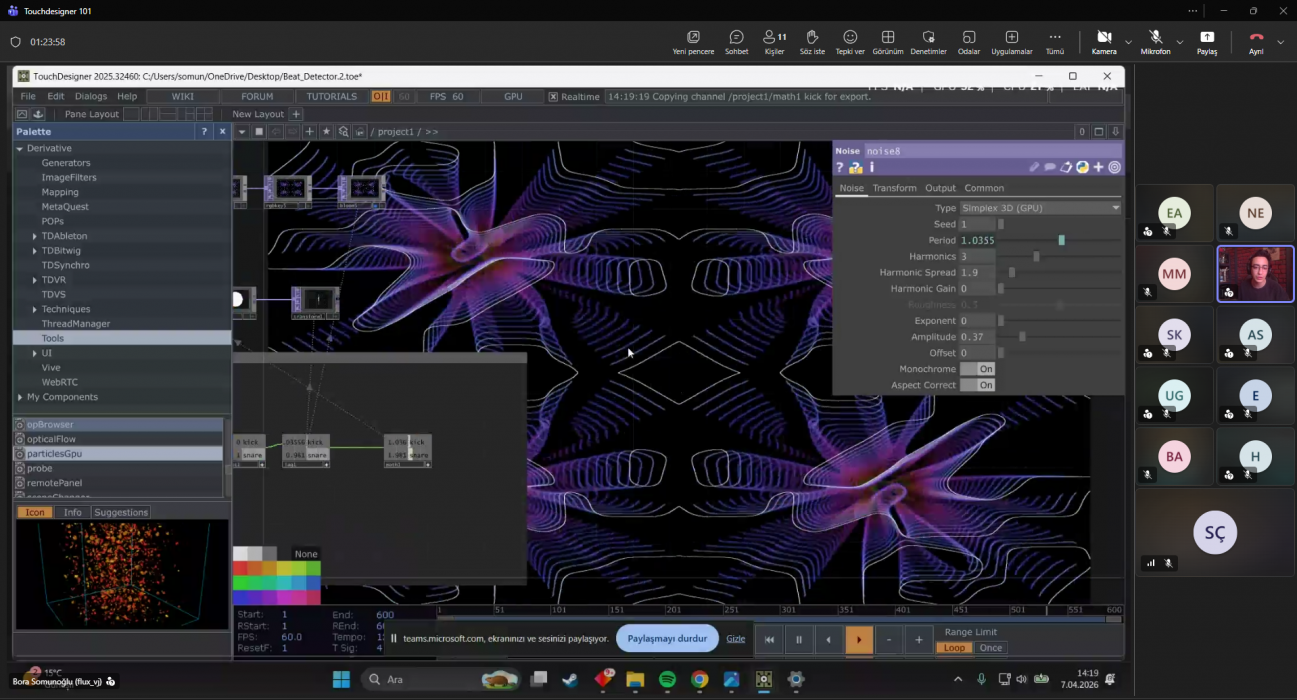Click the Once range limit button

[x=990, y=648]
